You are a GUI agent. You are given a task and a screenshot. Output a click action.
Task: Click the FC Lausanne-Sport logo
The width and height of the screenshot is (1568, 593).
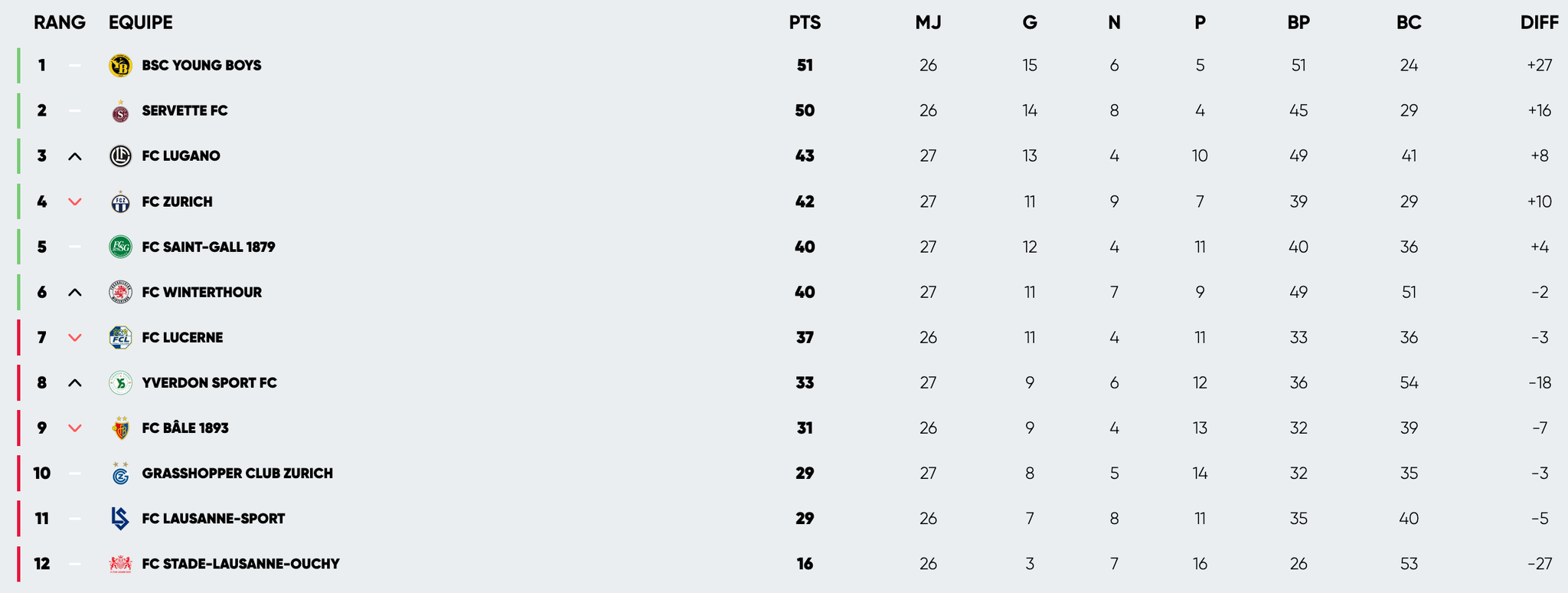(120, 519)
